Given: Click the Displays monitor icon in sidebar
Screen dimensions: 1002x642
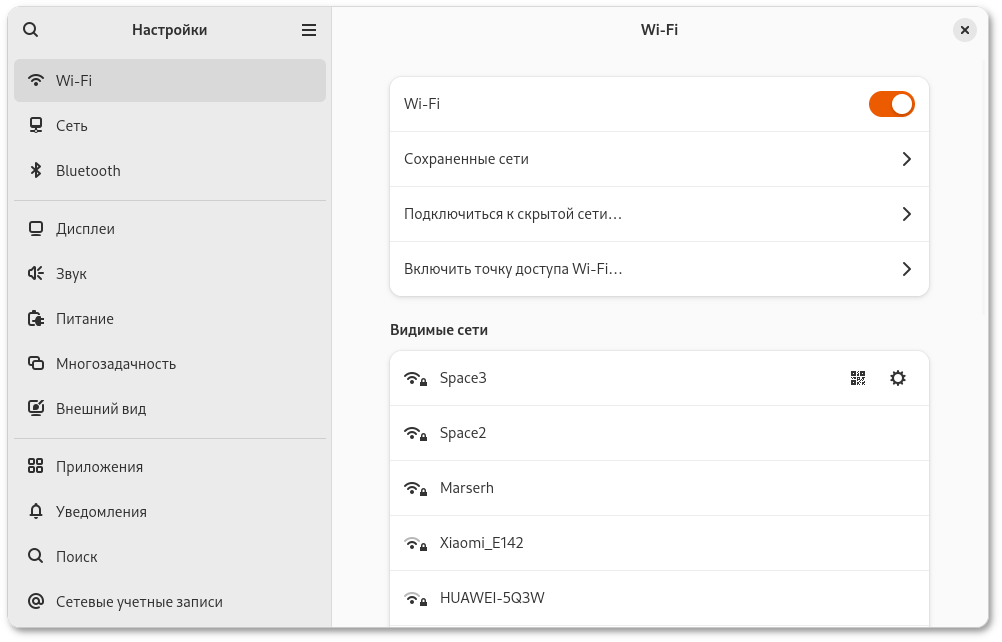Looking at the screenshot, I should [x=36, y=229].
